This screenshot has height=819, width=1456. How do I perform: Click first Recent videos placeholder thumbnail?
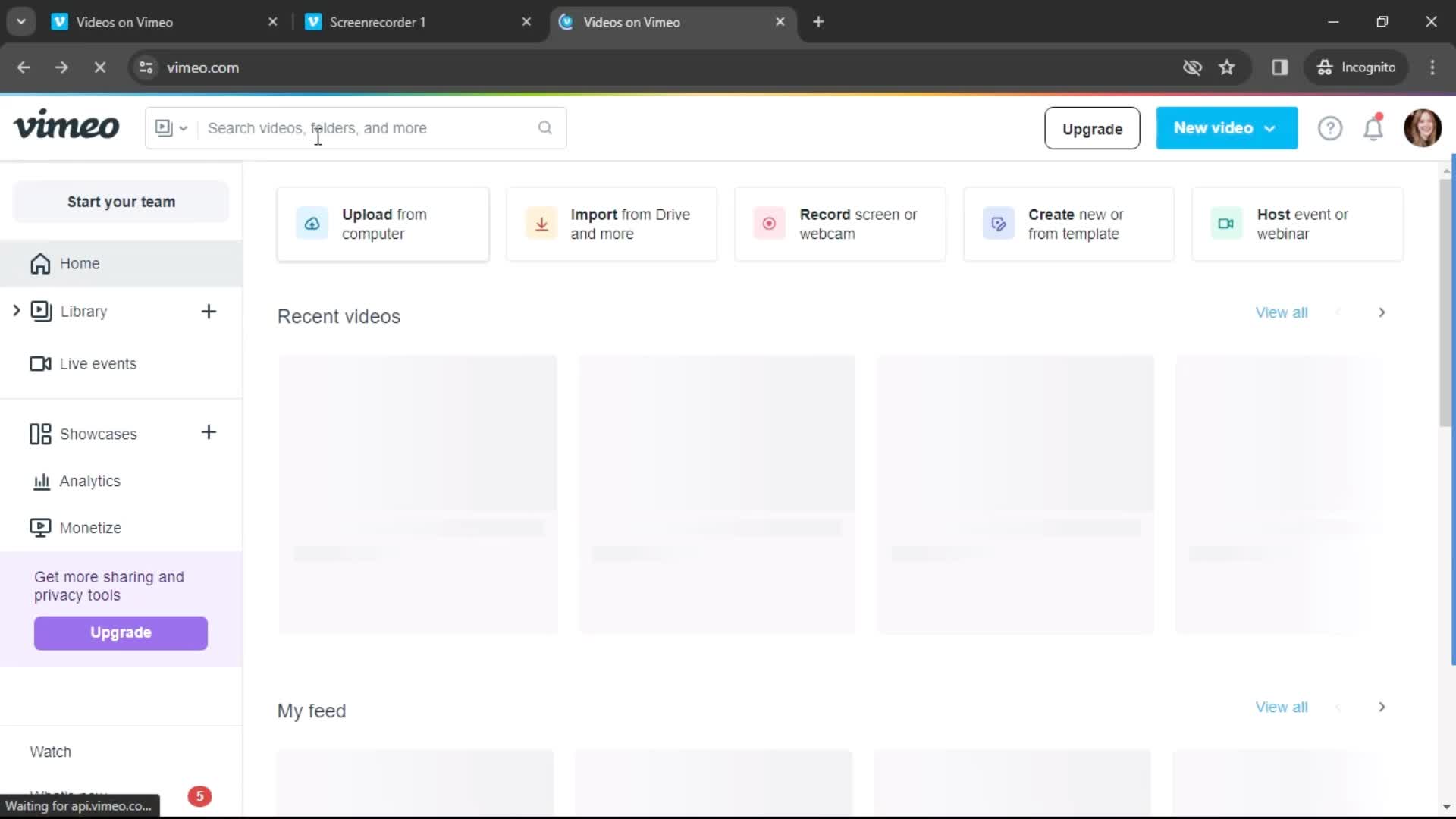[418, 434]
